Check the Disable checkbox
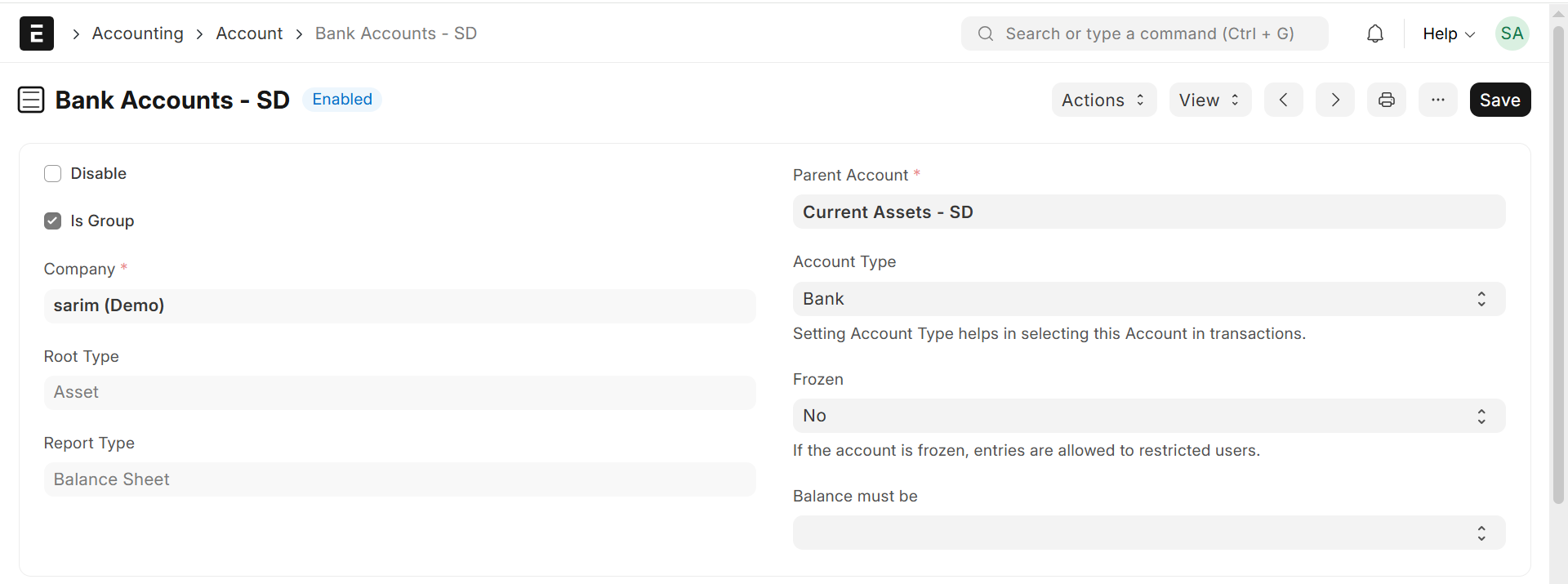Viewport: 1568px width, 584px height. pyautogui.click(x=53, y=174)
